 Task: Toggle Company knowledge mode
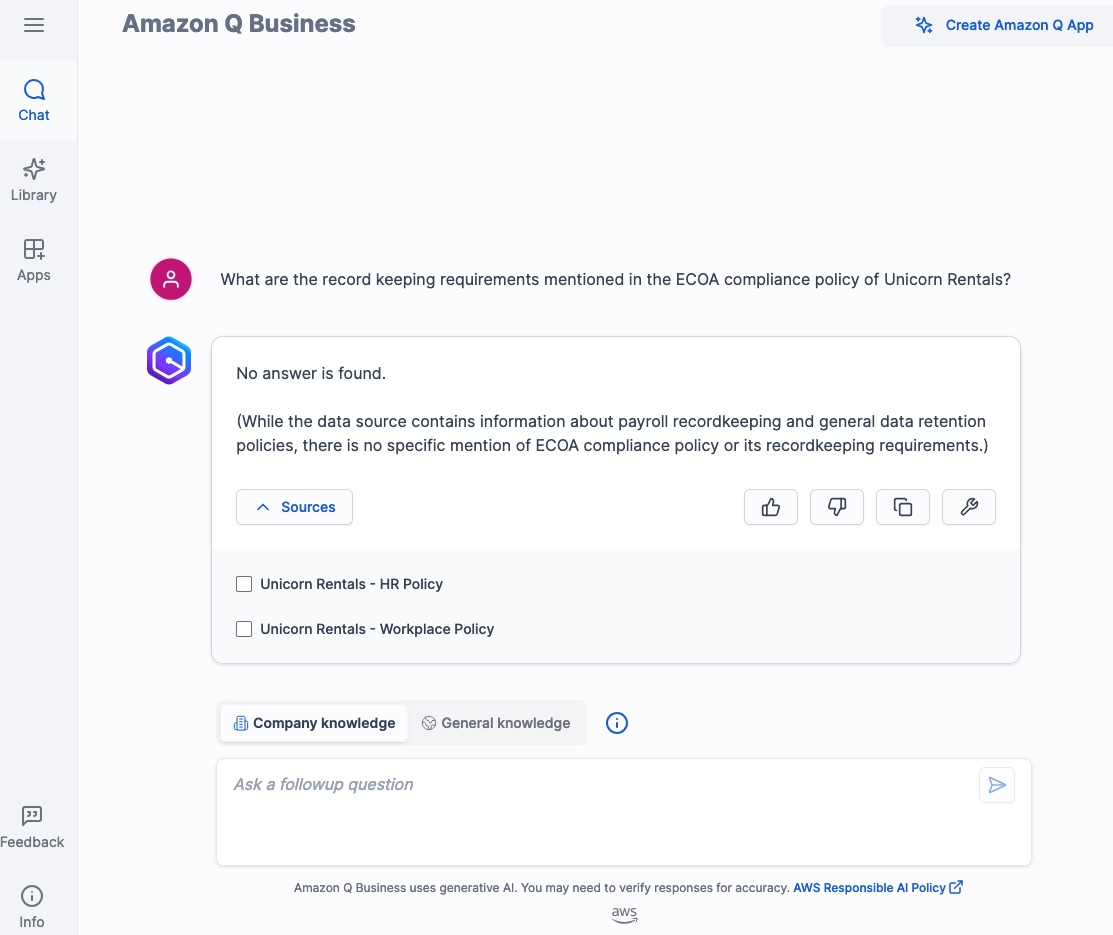313,722
